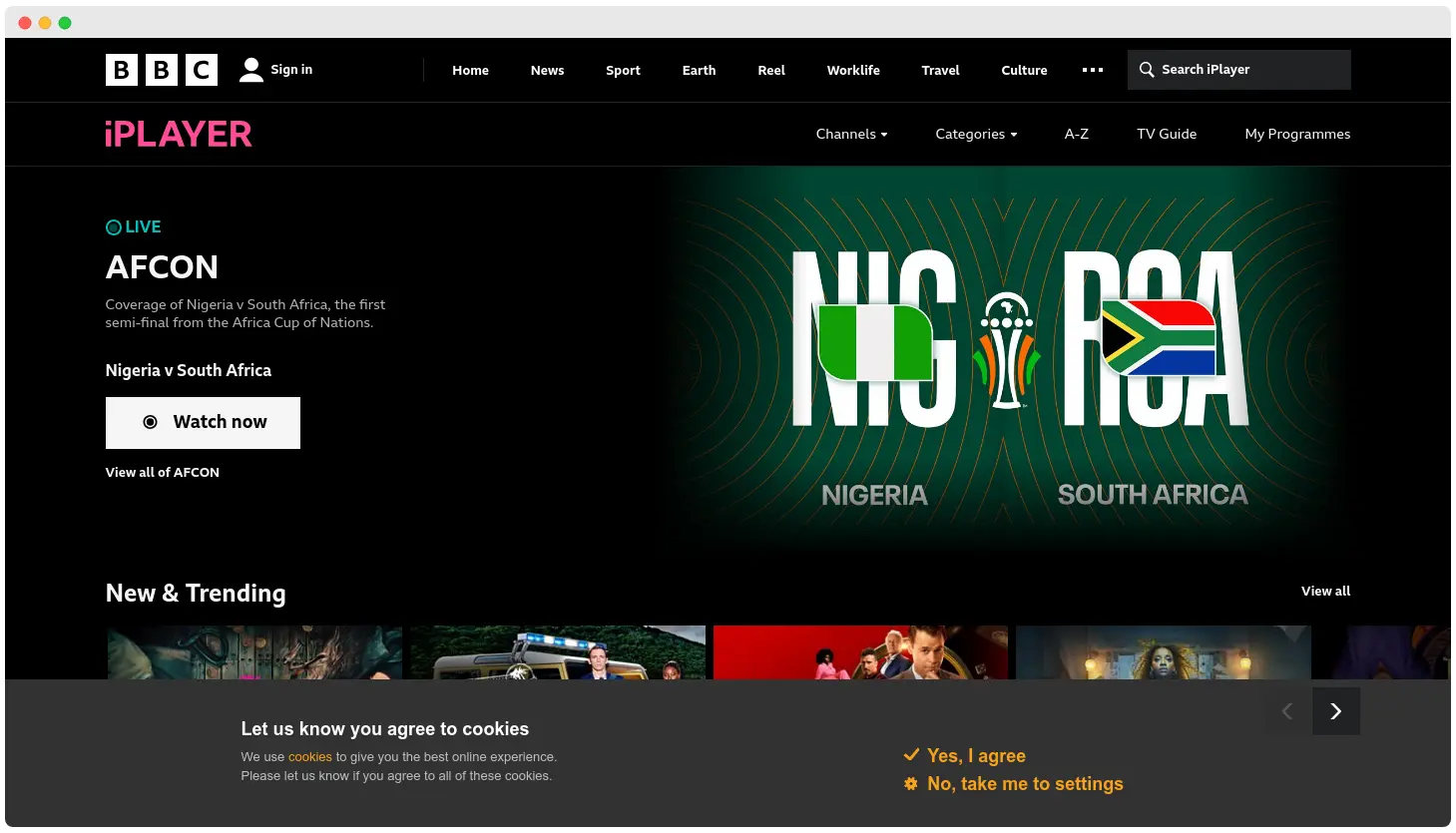Open the Earth section
The width and height of the screenshot is (1456, 833).
click(x=699, y=70)
